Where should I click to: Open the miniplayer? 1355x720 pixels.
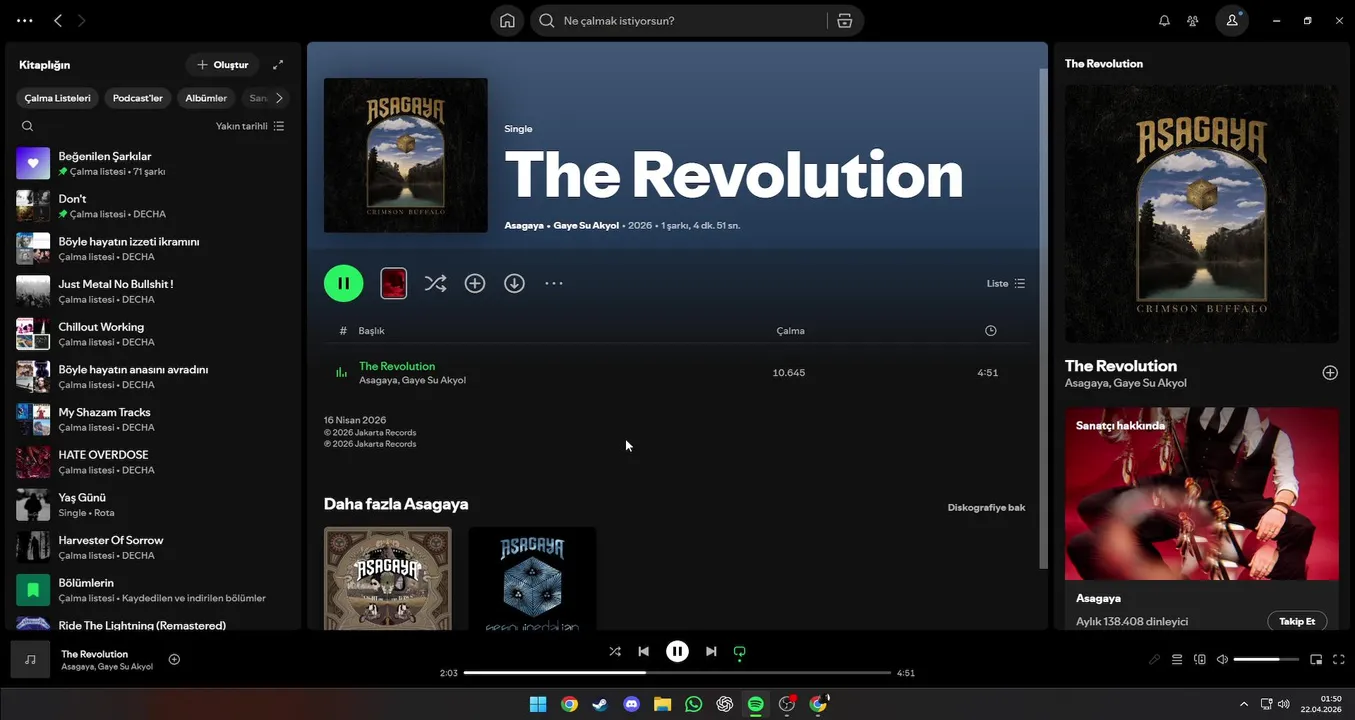pos(1316,659)
